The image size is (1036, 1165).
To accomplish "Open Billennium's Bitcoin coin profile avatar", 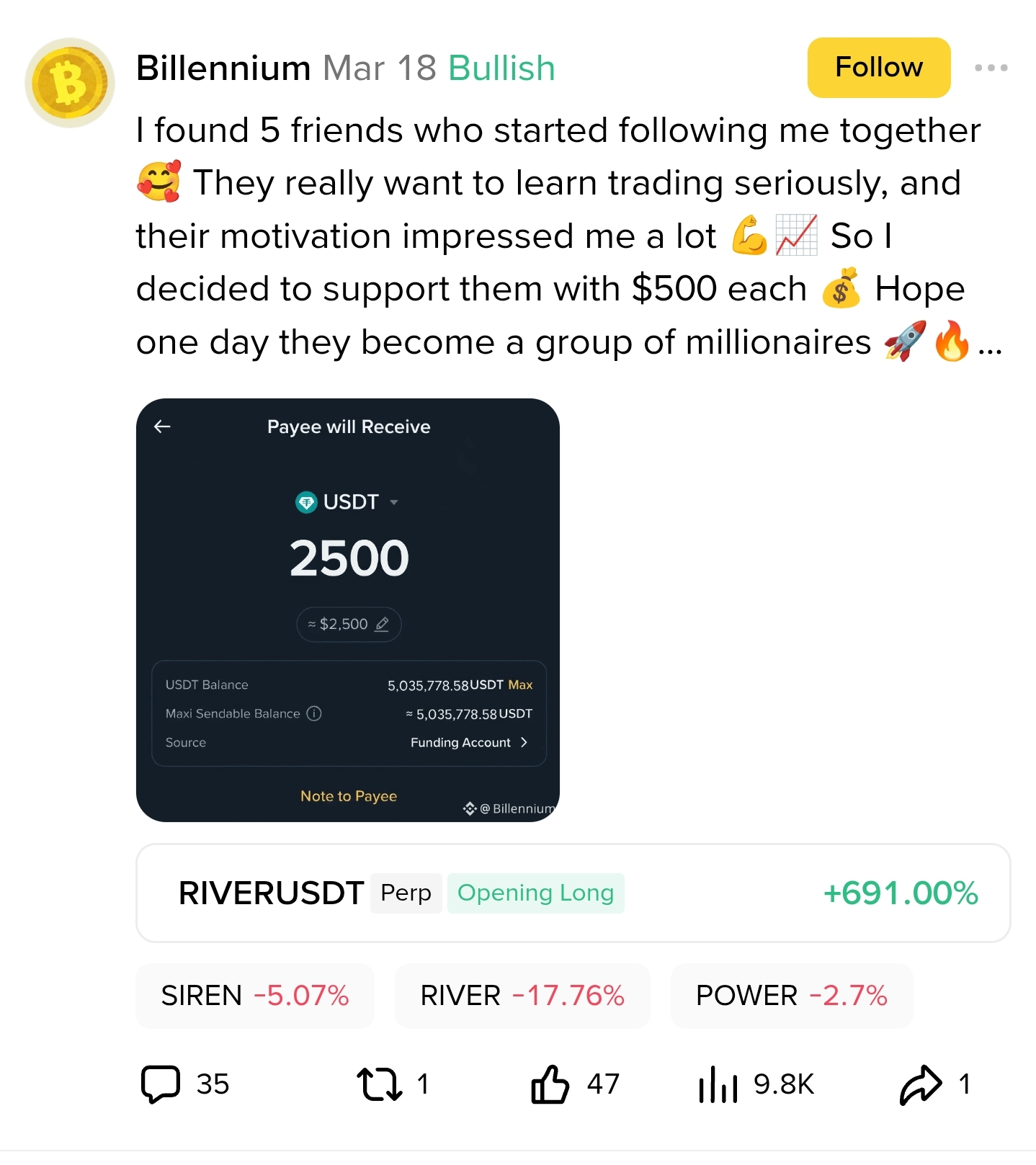I will pyautogui.click(x=70, y=83).
